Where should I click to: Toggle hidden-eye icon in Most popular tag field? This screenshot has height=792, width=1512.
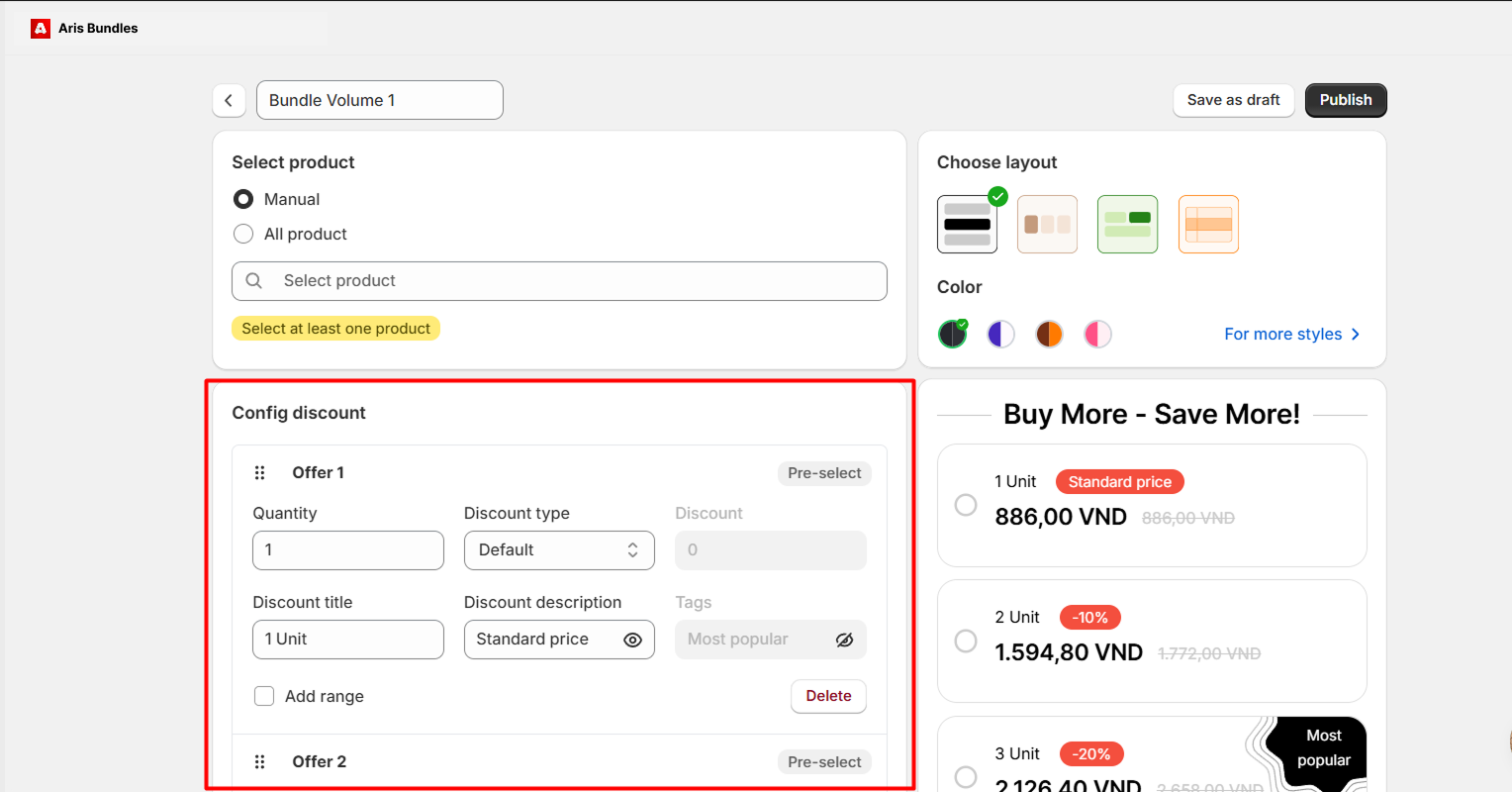844,640
